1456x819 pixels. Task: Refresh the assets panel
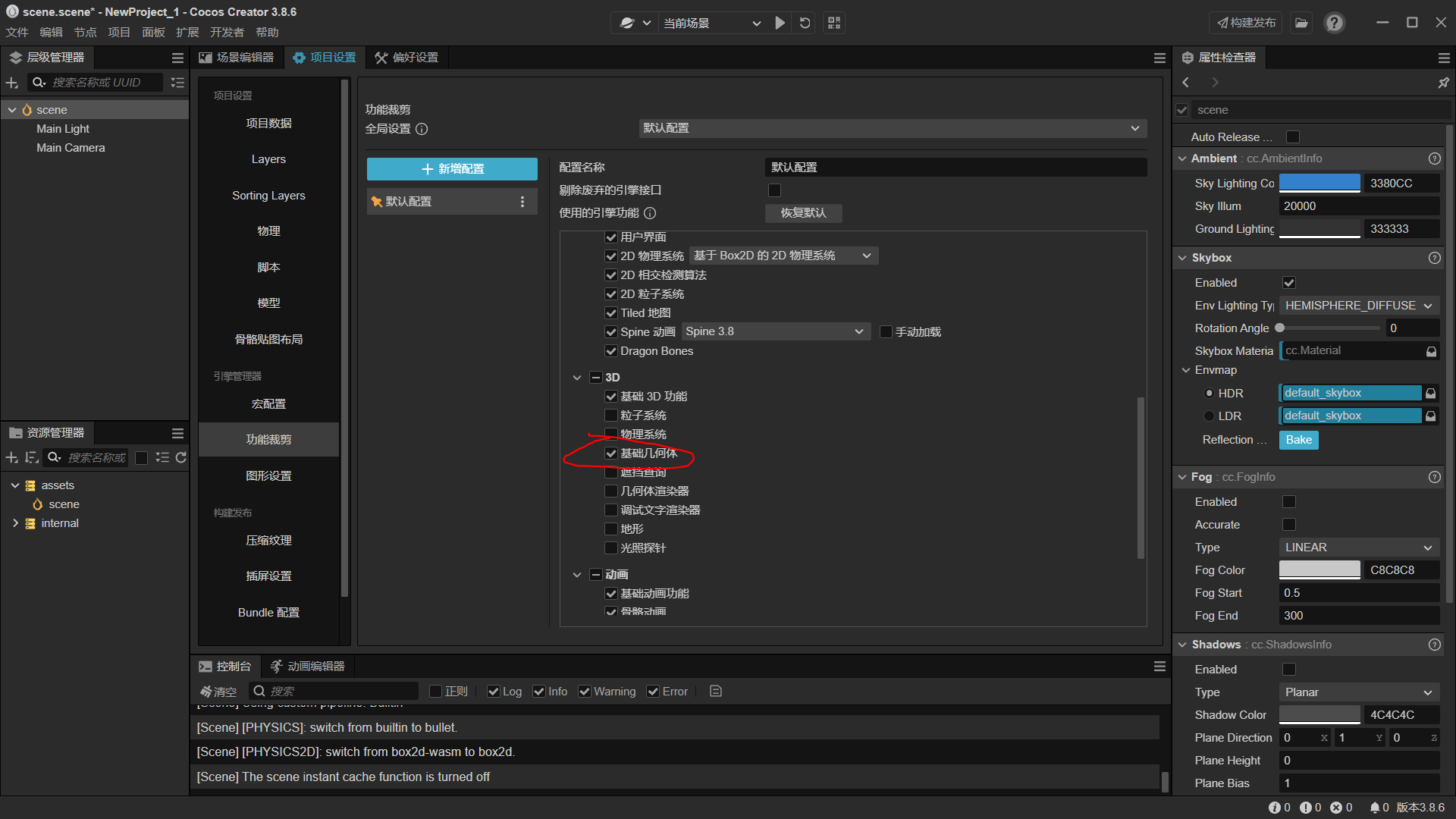(180, 457)
